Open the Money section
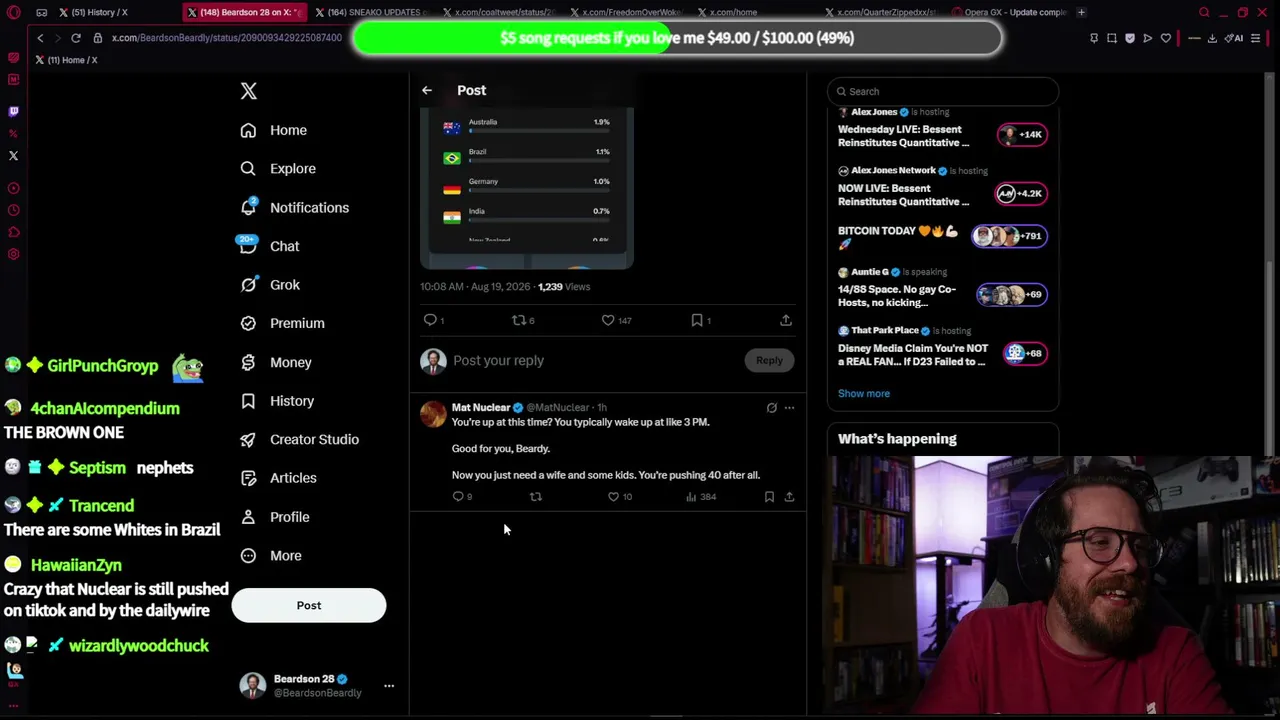1280x720 pixels. point(276,362)
